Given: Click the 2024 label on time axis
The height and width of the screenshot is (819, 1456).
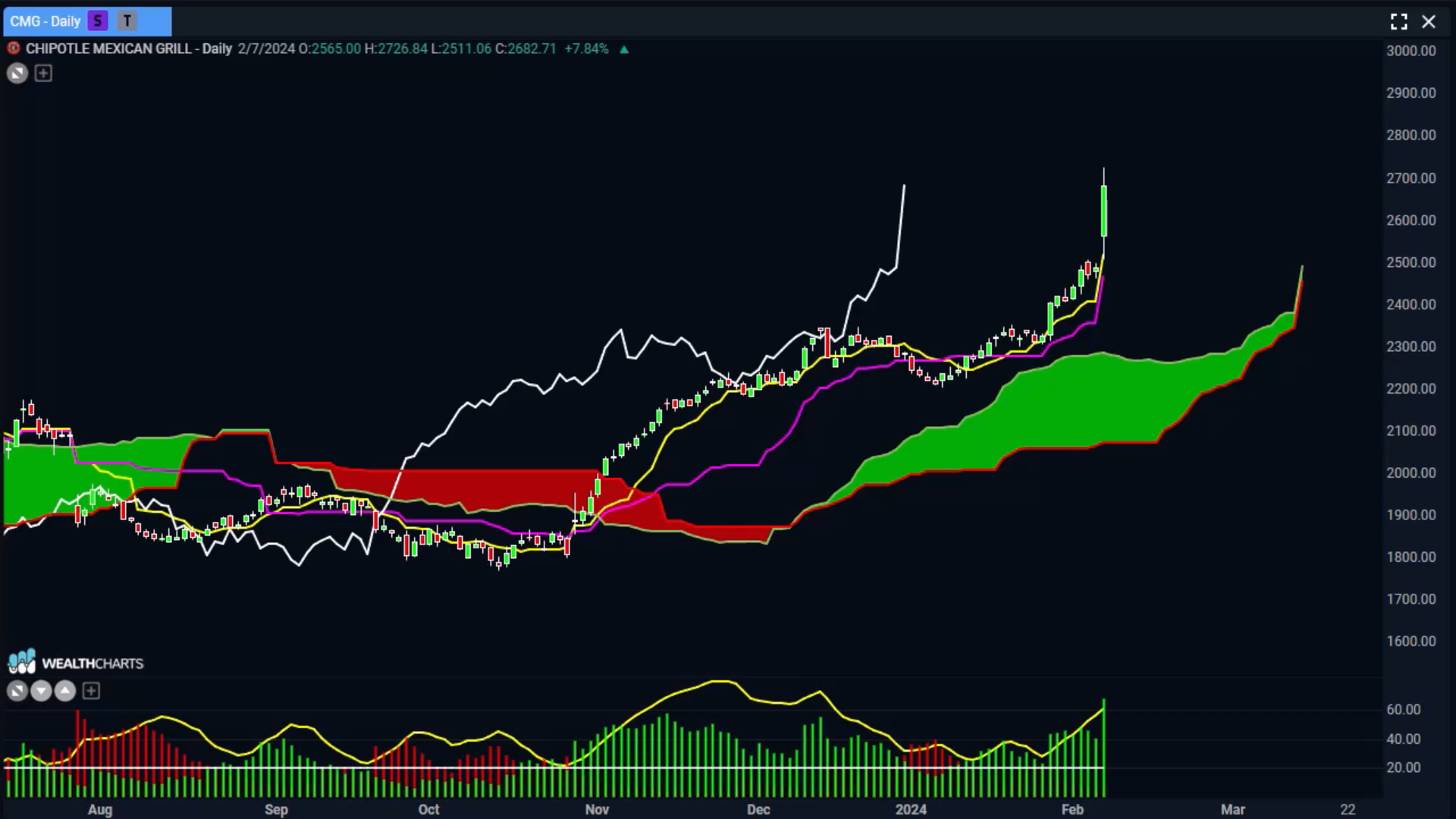Looking at the screenshot, I should pos(911,809).
